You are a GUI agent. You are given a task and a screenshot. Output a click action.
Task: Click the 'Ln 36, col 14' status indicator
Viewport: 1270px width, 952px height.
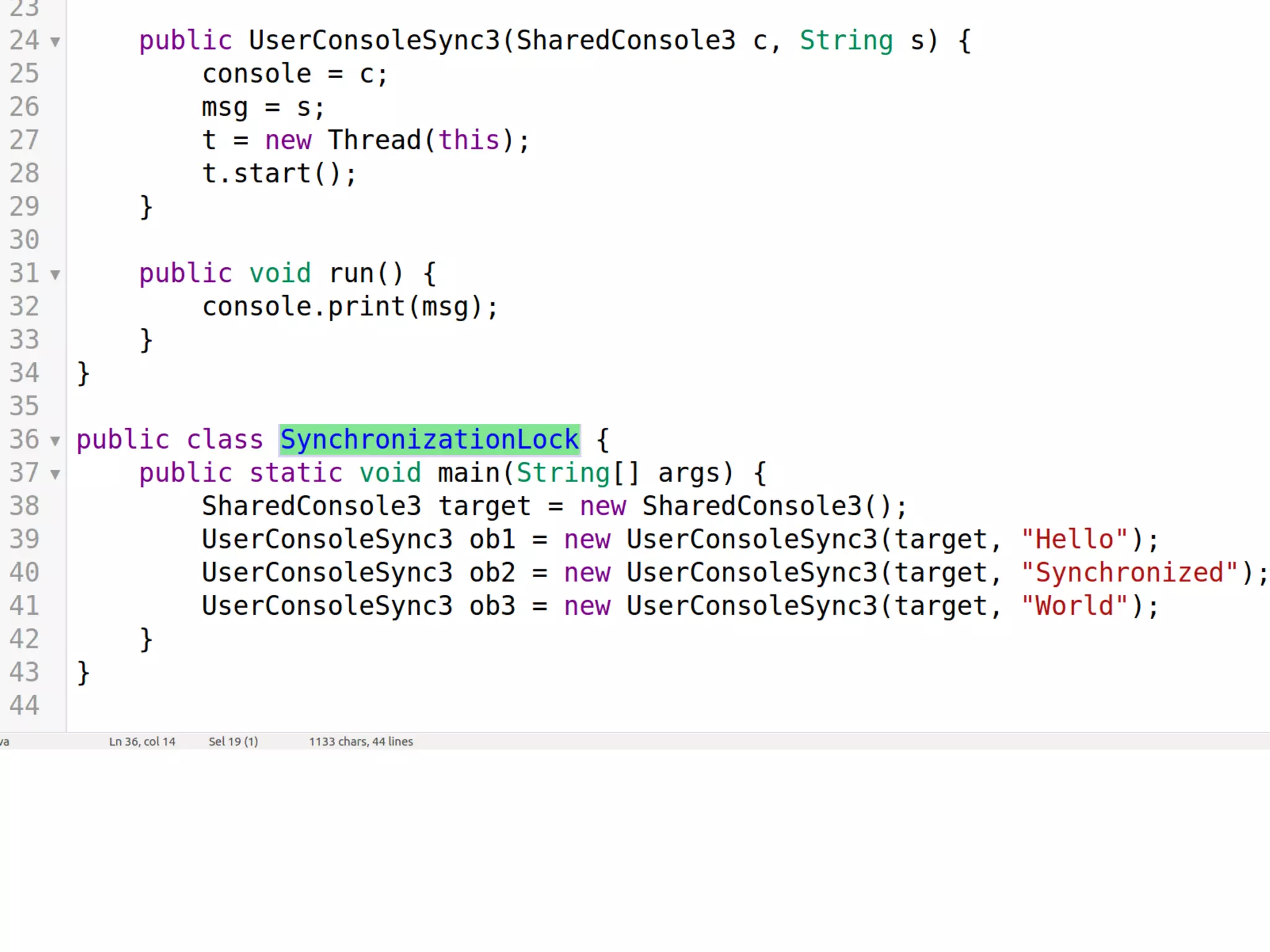click(x=142, y=741)
